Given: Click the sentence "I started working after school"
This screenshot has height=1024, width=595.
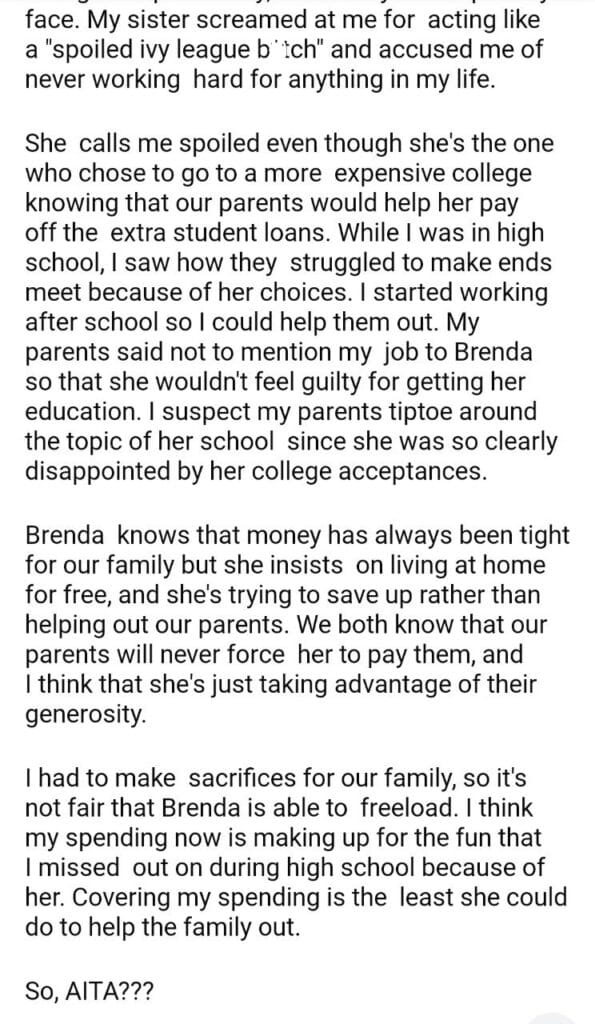Looking at the screenshot, I should [286, 307].
